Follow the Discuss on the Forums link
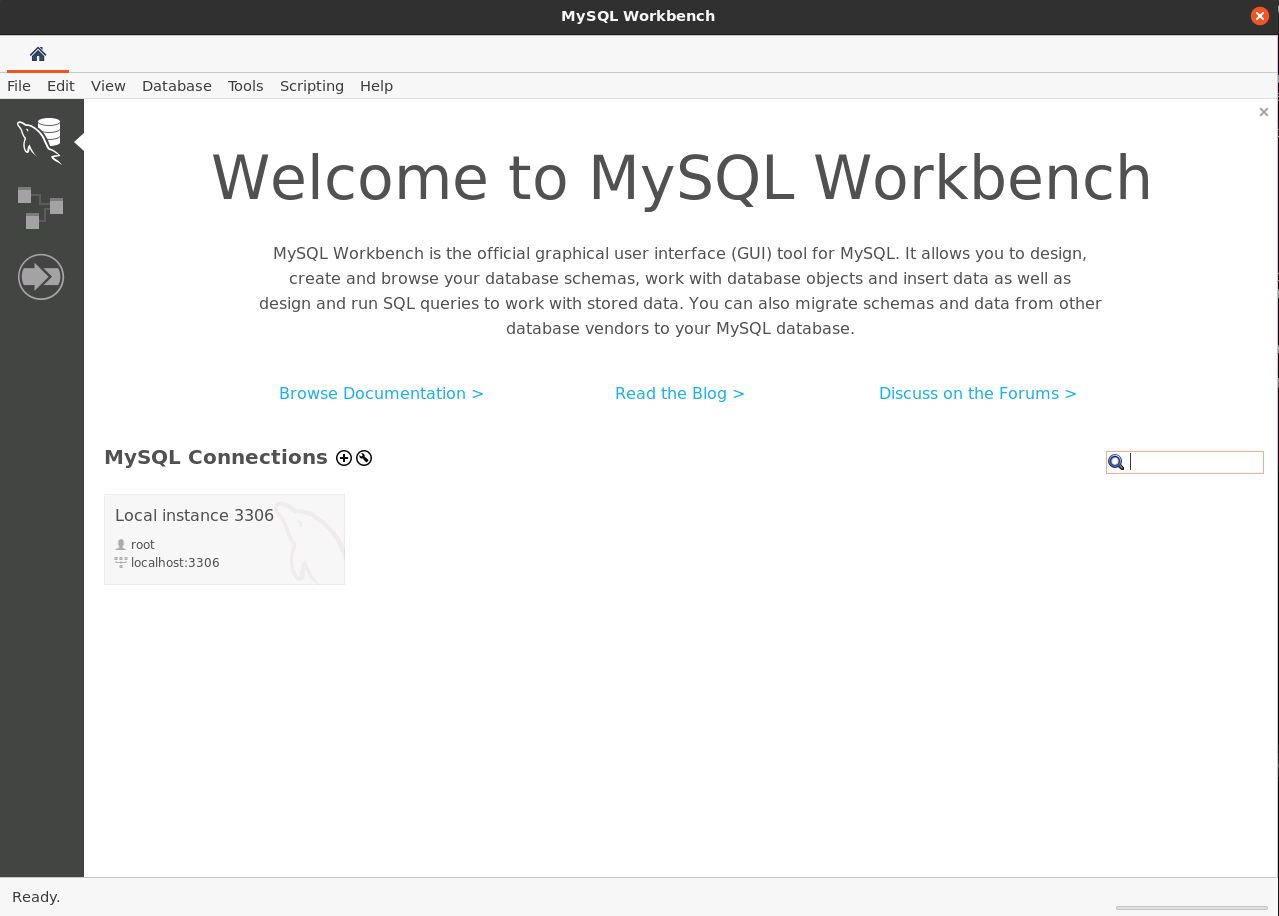Viewport: 1279px width, 916px height. point(978,393)
